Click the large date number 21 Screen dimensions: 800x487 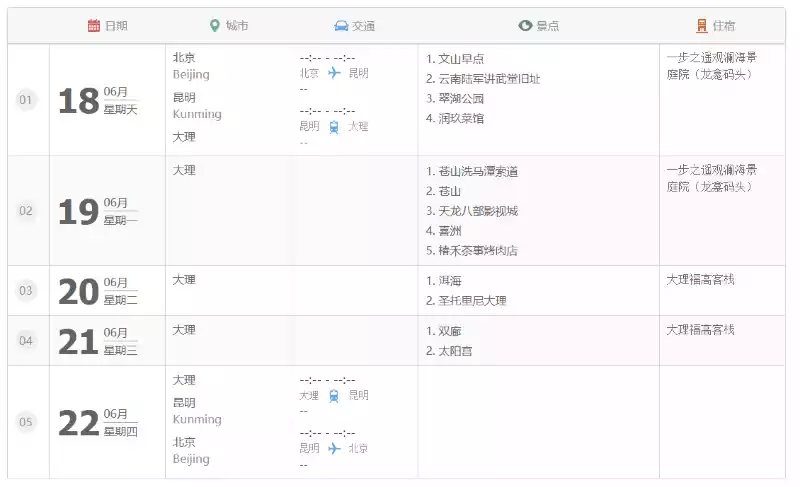point(78,342)
